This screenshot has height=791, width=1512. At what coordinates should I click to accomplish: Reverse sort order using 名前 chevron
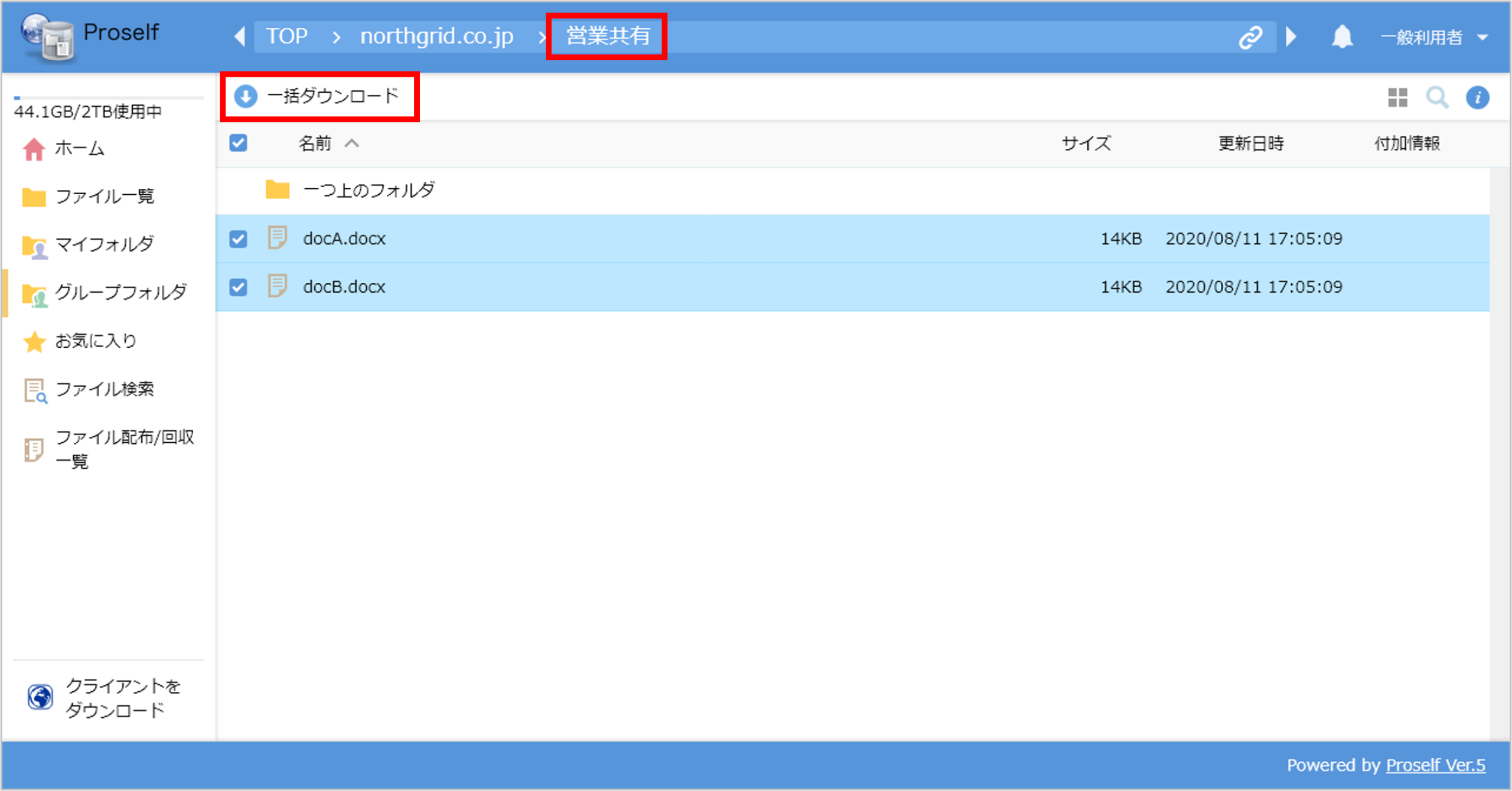pos(353,143)
